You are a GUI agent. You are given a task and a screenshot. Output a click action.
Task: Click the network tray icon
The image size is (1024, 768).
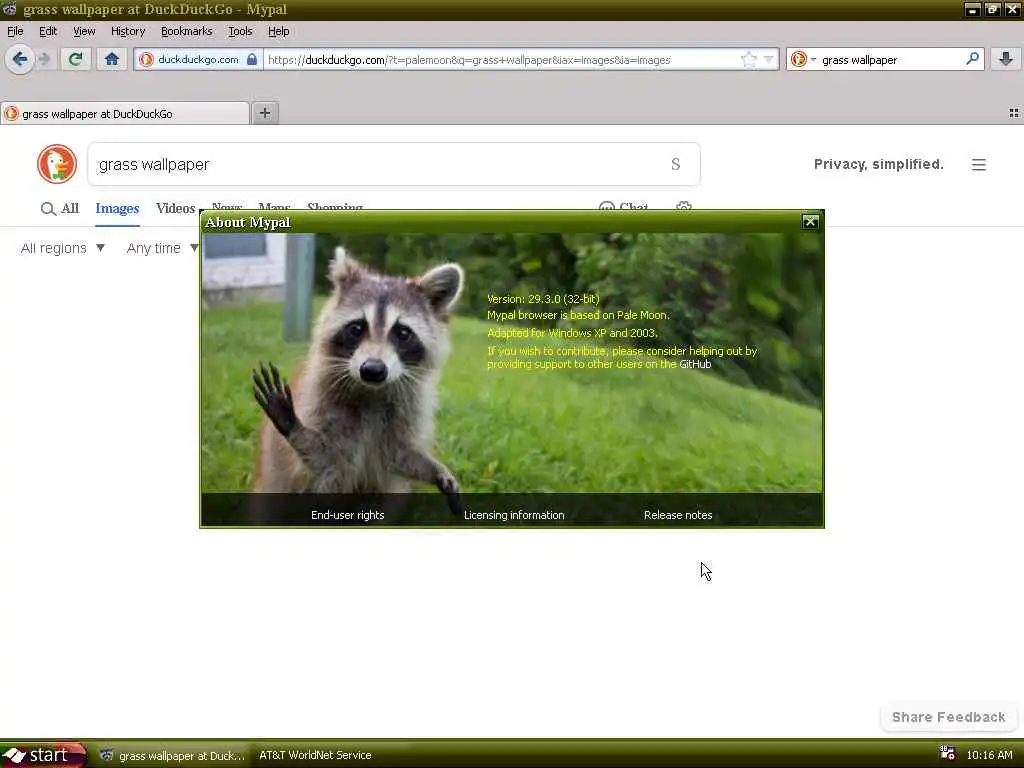click(947, 754)
